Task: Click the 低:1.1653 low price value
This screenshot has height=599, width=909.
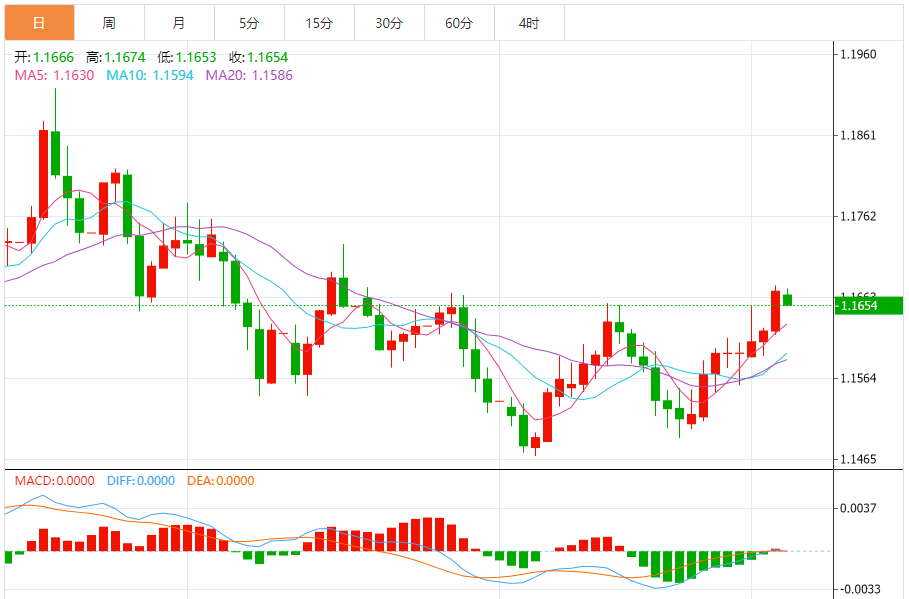Action: pos(187,57)
